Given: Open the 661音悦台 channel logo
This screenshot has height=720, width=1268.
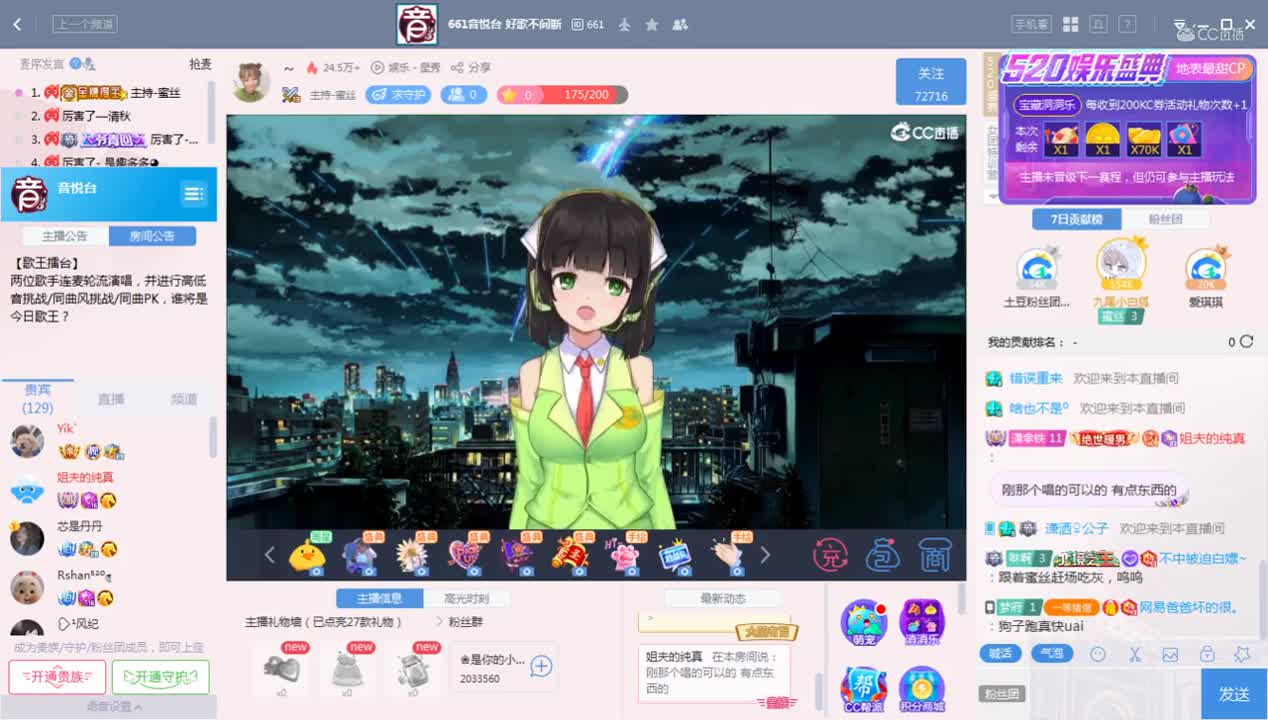Looking at the screenshot, I should [x=416, y=24].
